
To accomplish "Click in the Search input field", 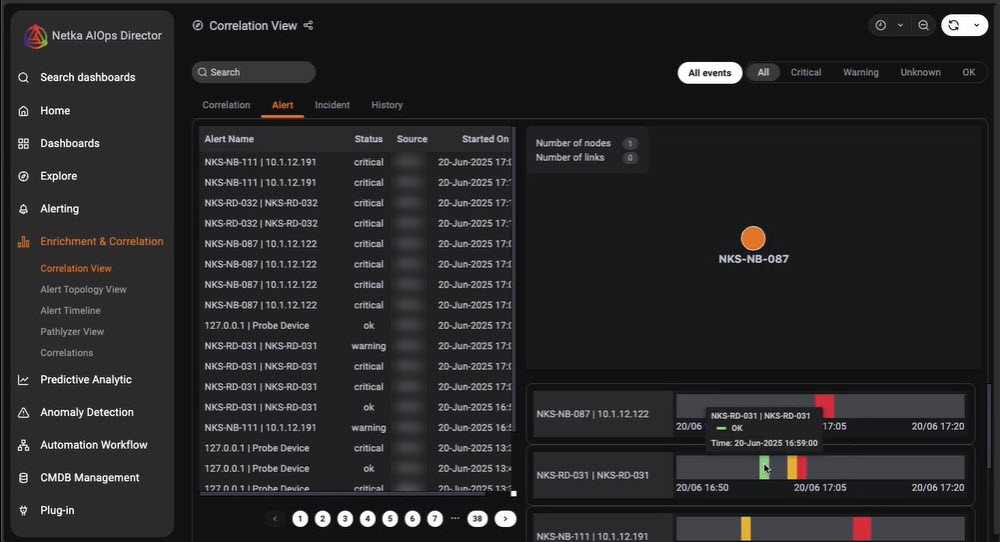I will [x=254, y=72].
